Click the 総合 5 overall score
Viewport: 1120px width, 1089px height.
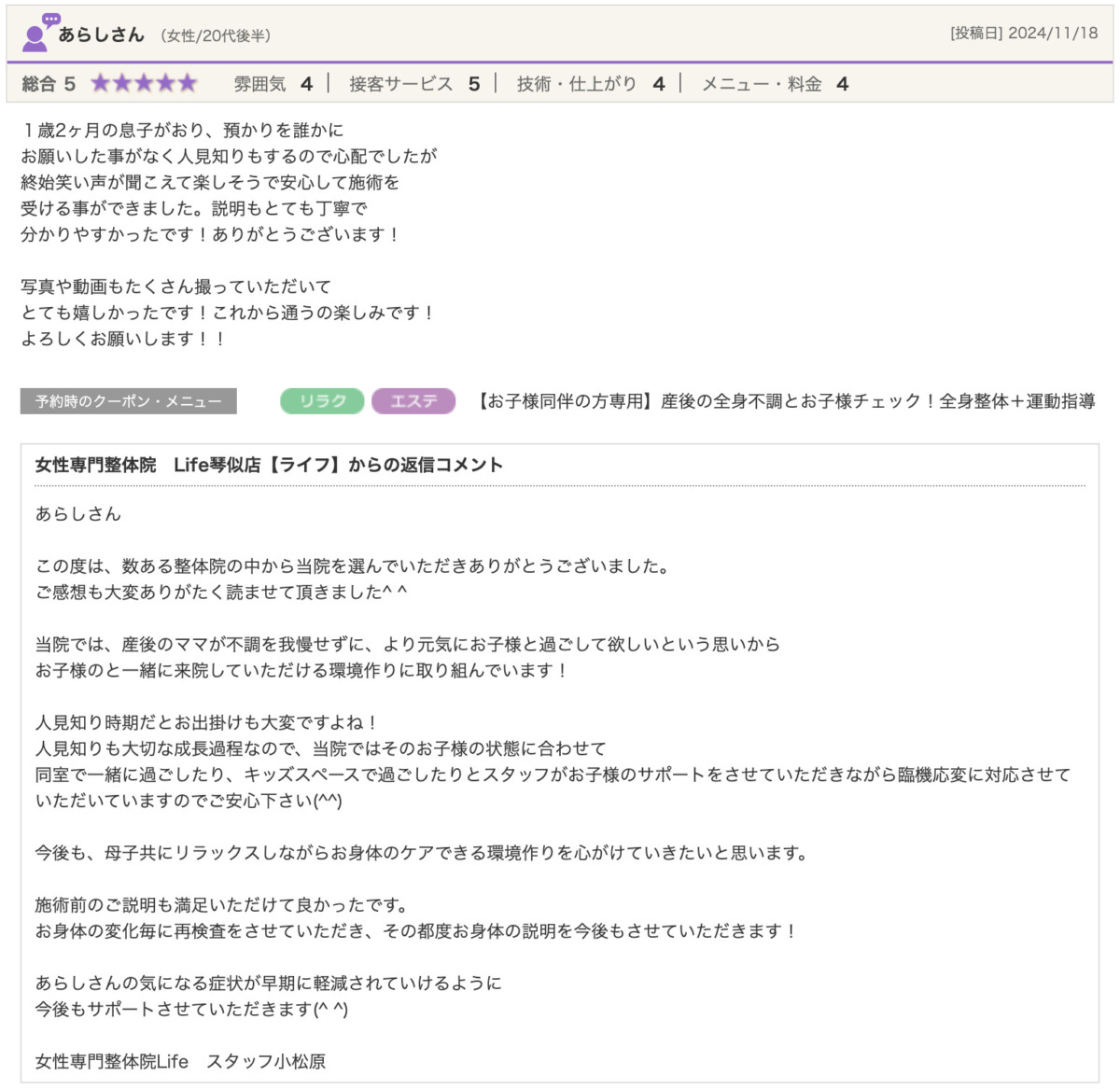coord(49,84)
